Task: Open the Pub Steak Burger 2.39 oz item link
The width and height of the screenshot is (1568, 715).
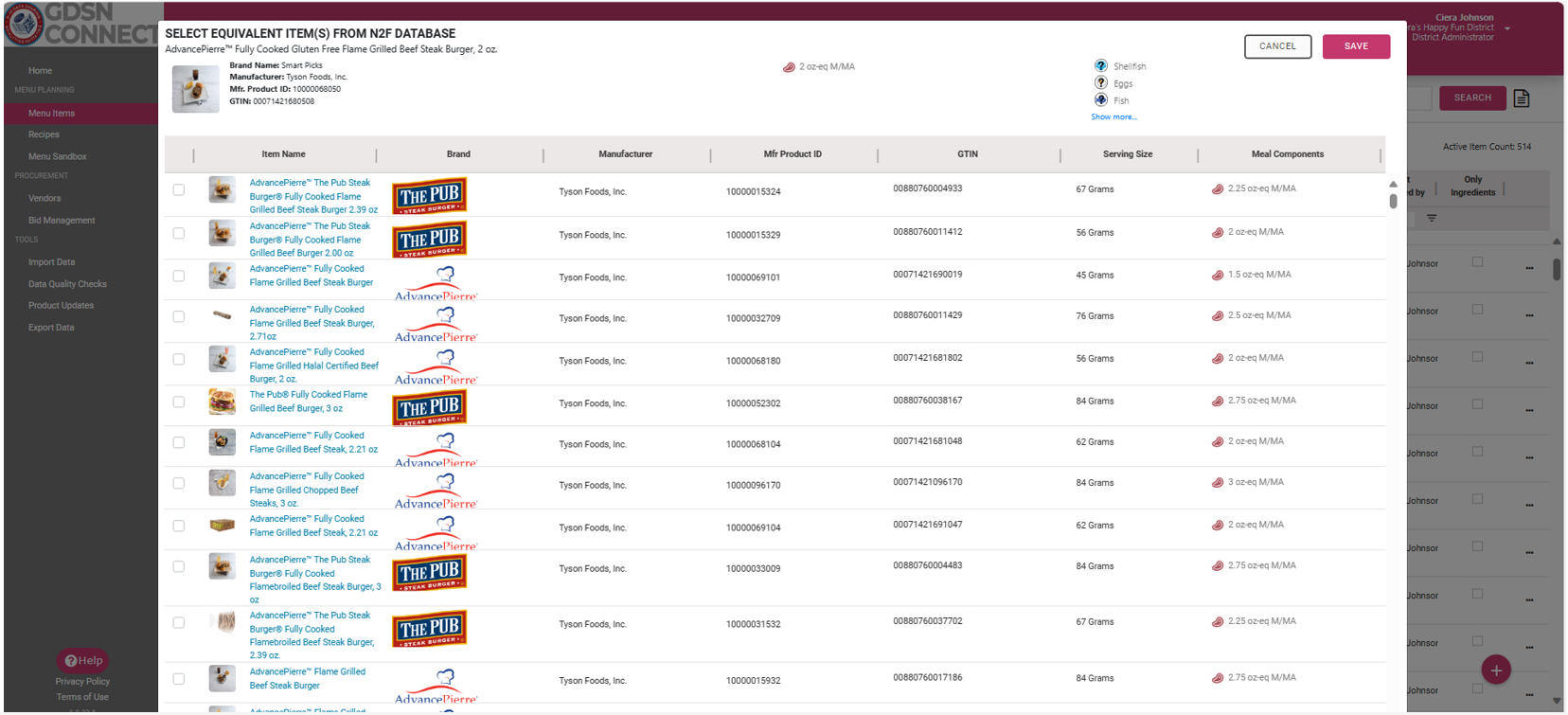Action: coord(313,196)
